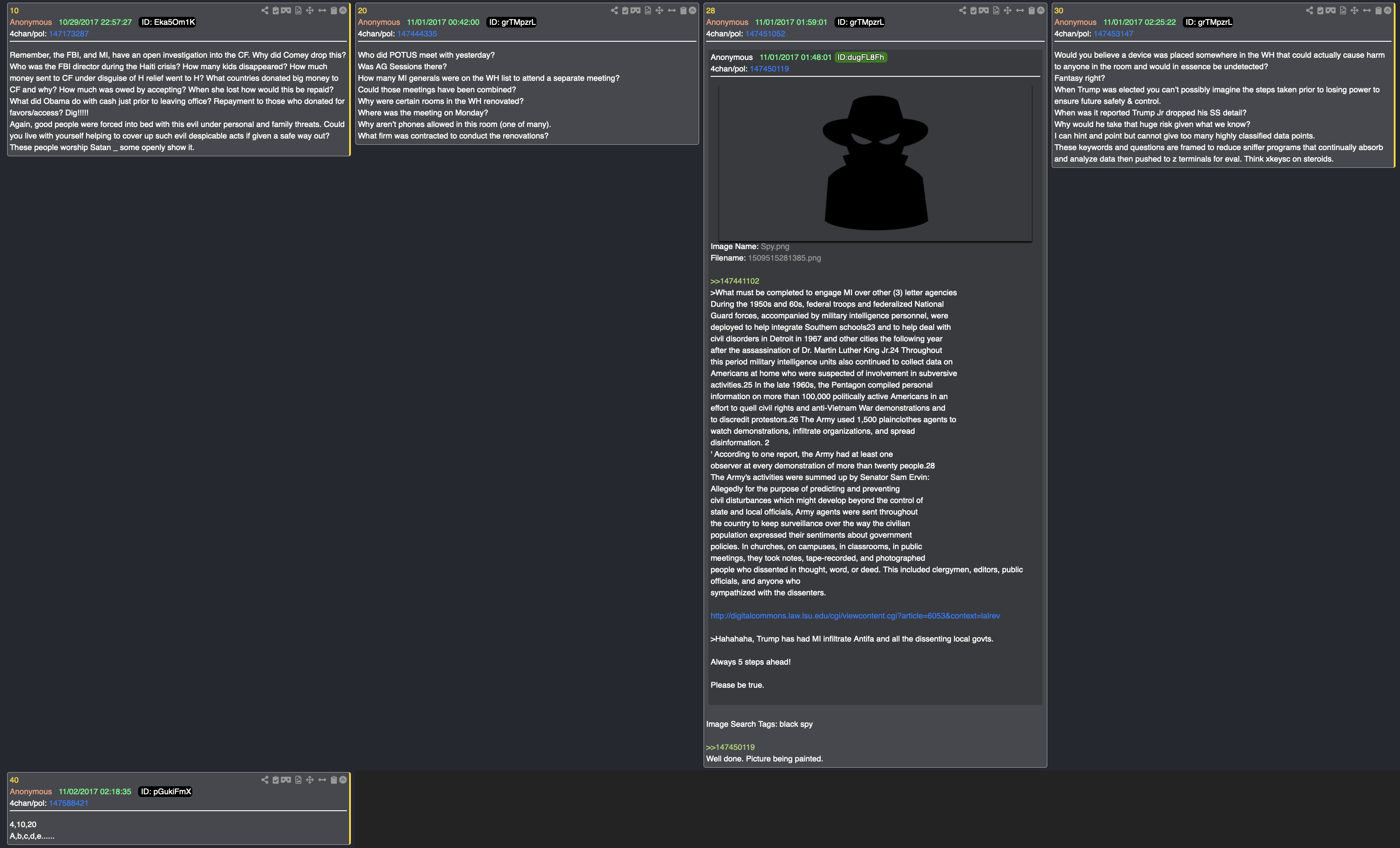Click the clipboard-check icon on post 20

pos(625,10)
